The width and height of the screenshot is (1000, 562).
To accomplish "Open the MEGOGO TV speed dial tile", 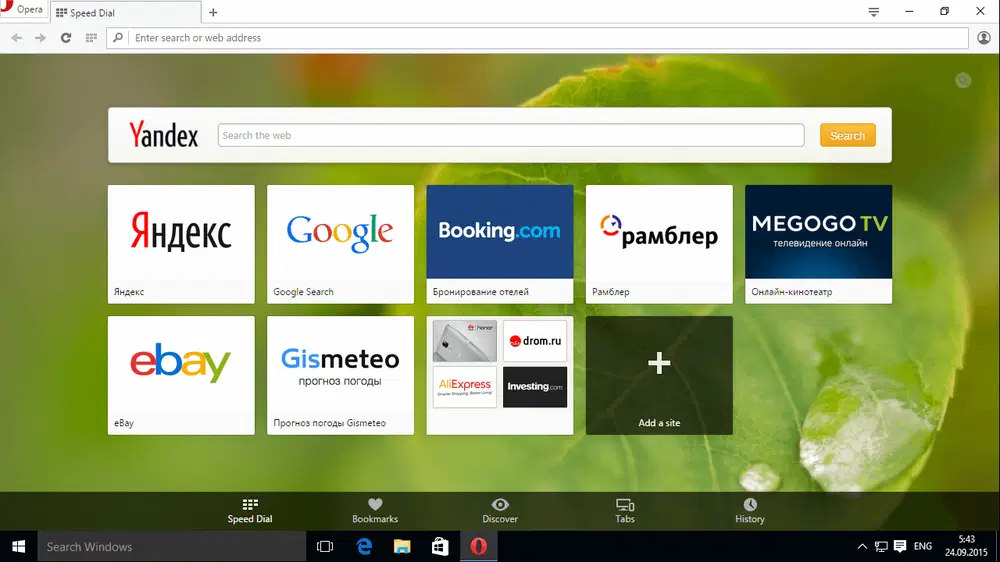I will (818, 244).
